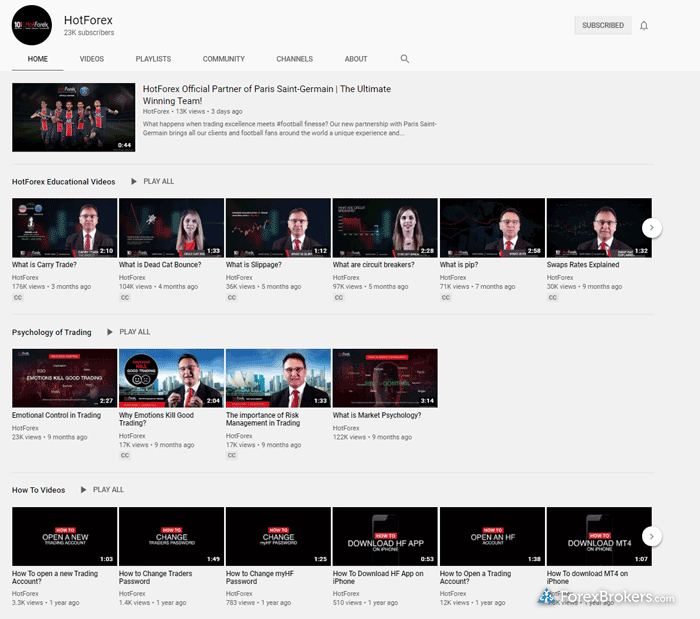Viewport: 700px width, 619px height.
Task: Open the What is Market Psychology thumbnail
Action: (385, 378)
